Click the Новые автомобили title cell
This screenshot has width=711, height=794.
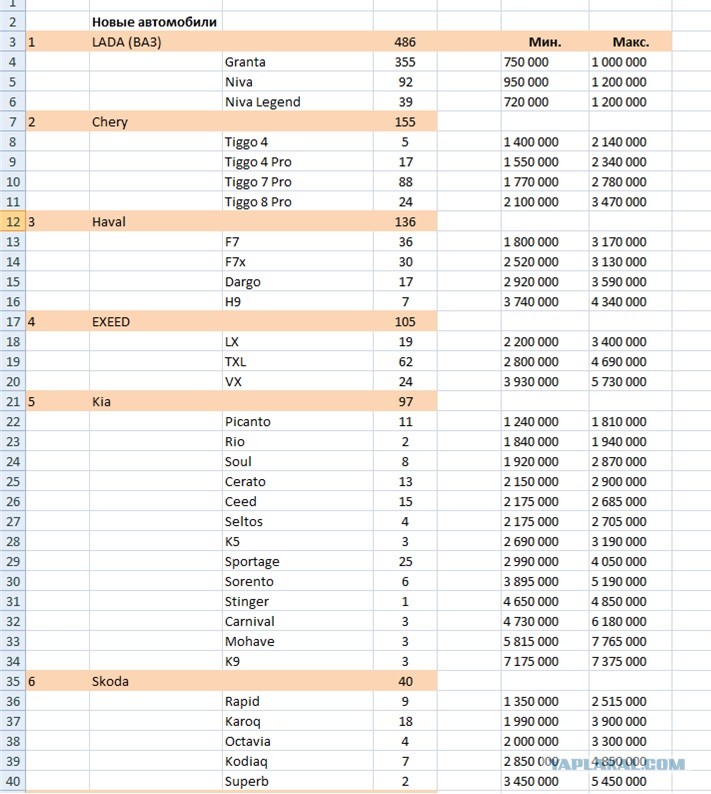click(x=154, y=22)
